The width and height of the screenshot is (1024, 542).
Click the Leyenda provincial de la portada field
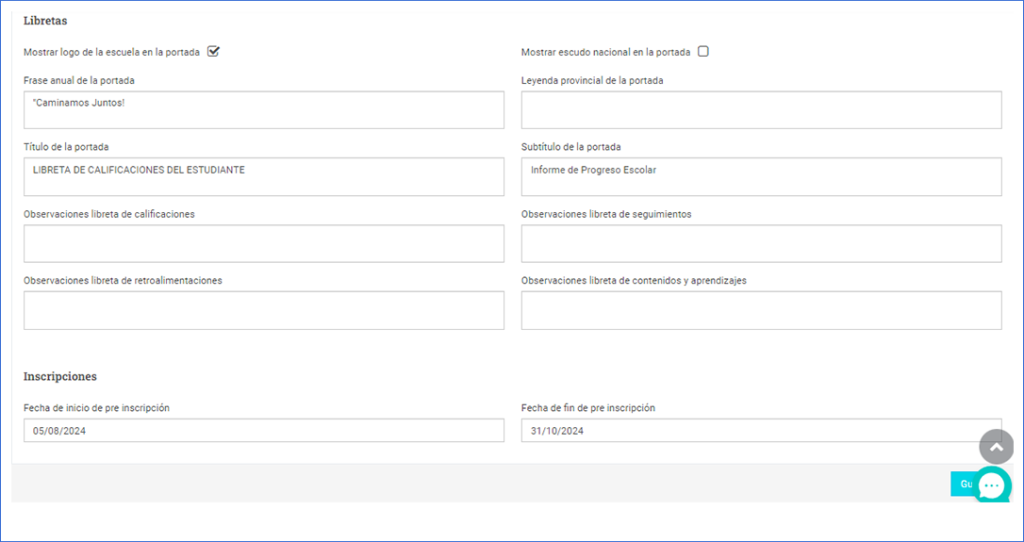tap(761, 110)
